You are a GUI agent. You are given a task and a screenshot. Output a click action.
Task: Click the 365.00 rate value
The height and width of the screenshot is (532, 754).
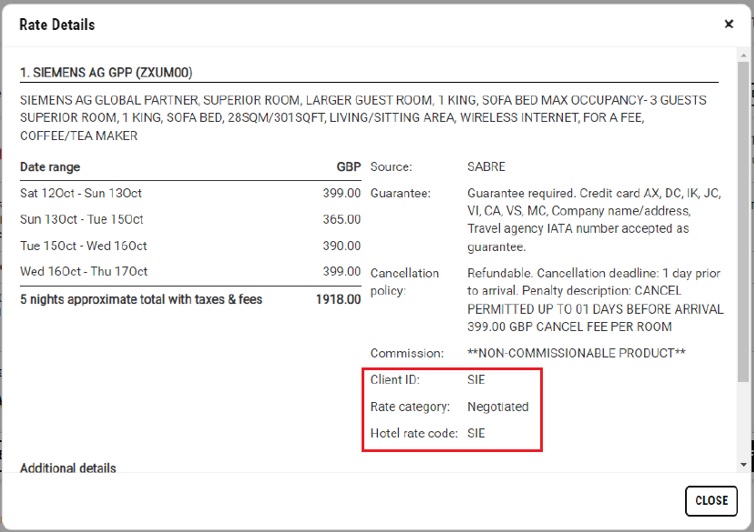(341, 219)
